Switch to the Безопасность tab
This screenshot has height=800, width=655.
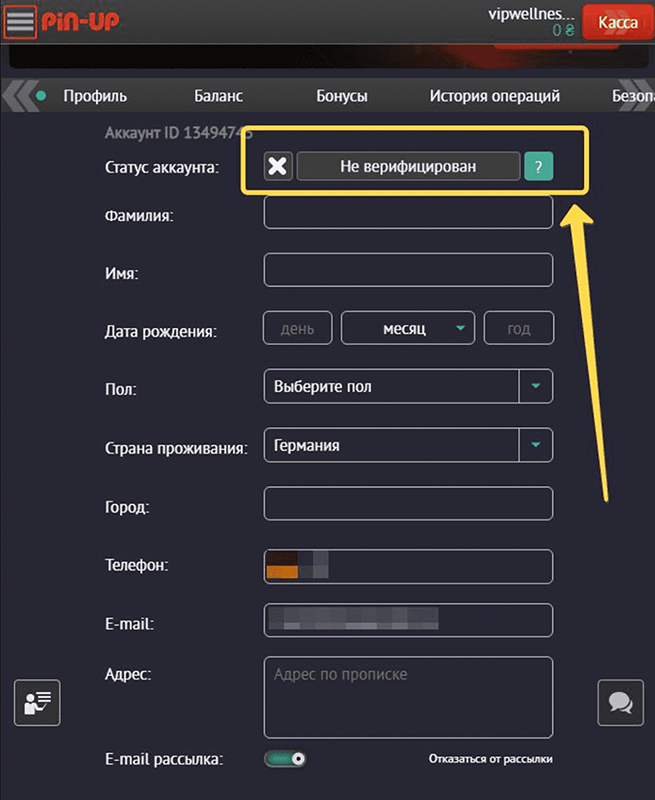[633, 96]
